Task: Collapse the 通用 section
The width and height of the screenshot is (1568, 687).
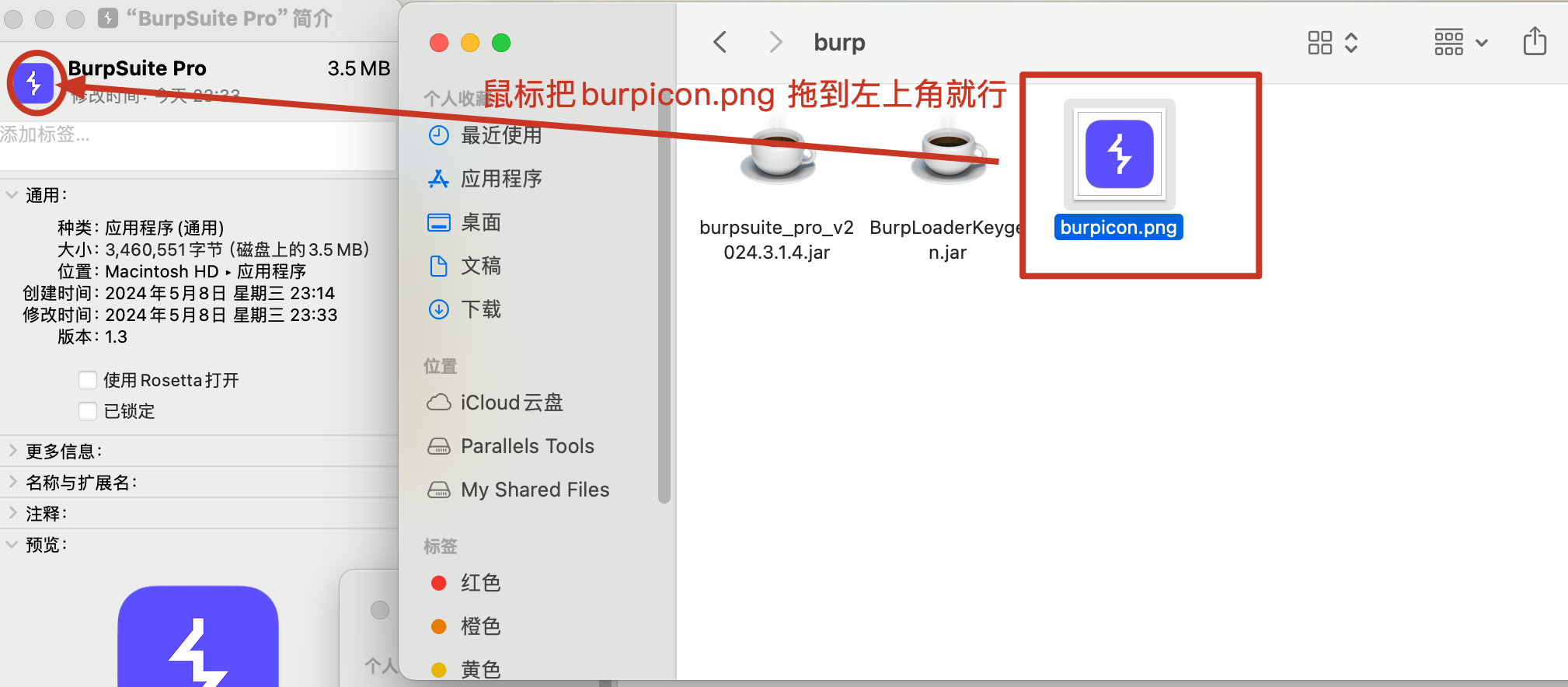Action: point(12,195)
